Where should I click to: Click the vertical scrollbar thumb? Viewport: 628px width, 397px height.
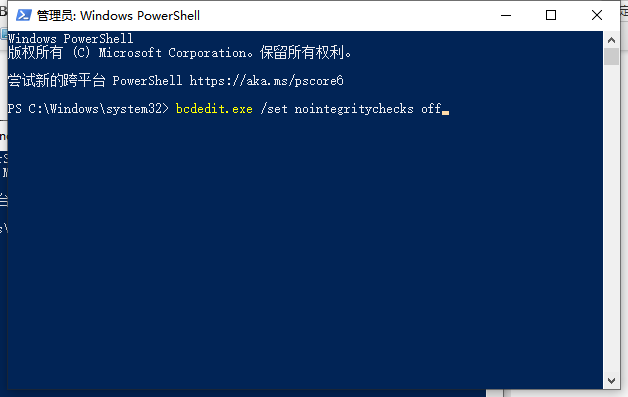click(611, 56)
